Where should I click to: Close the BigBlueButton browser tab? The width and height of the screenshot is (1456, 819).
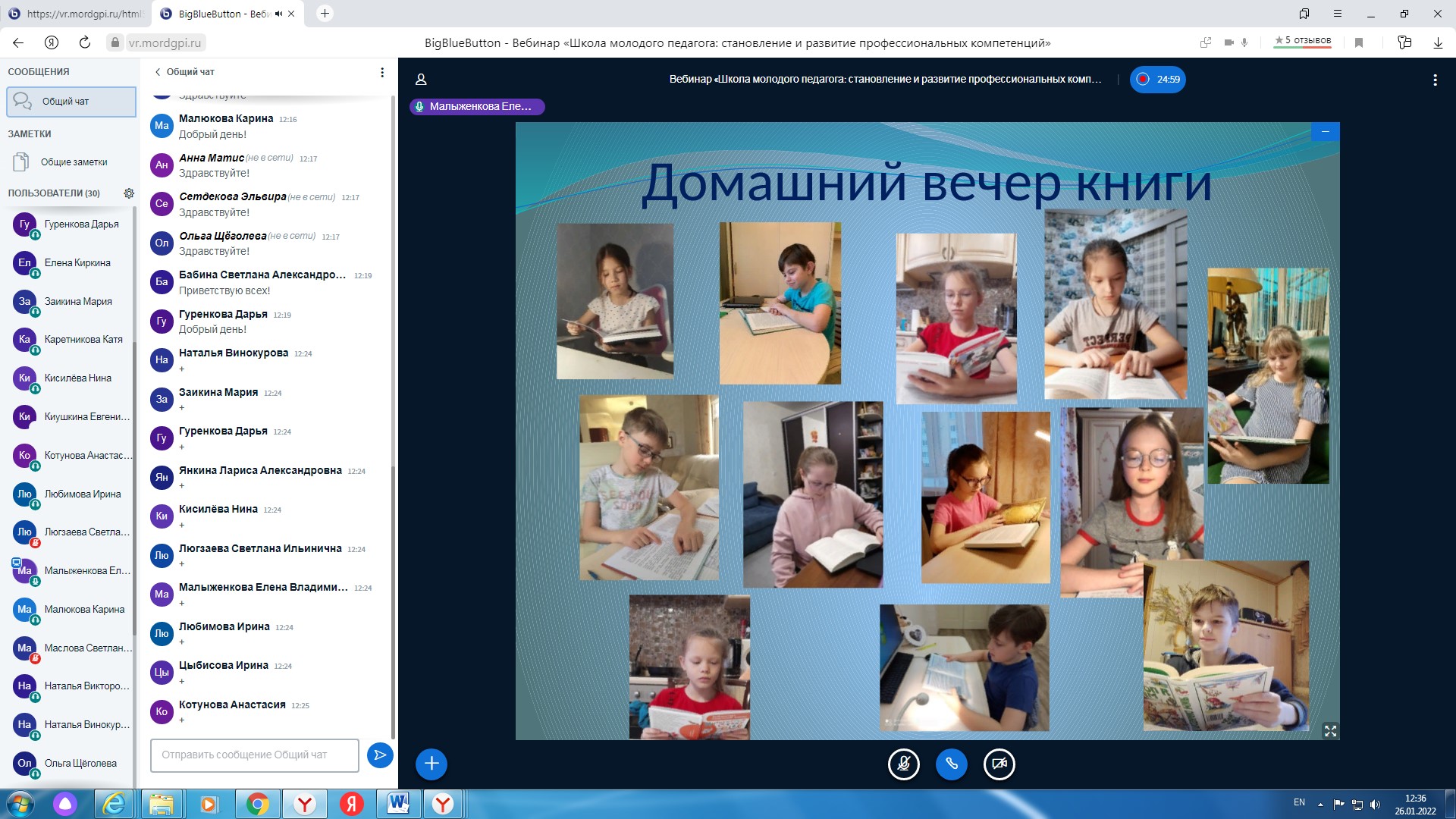click(291, 14)
